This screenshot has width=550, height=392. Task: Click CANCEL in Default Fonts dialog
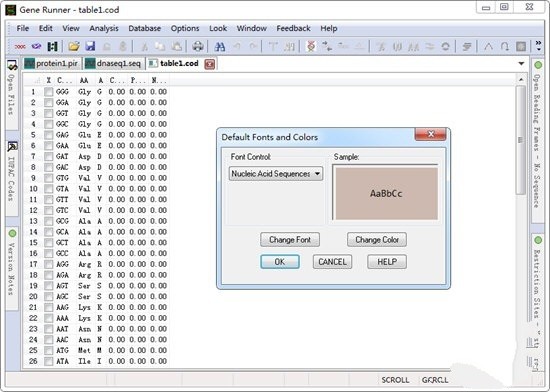332,262
